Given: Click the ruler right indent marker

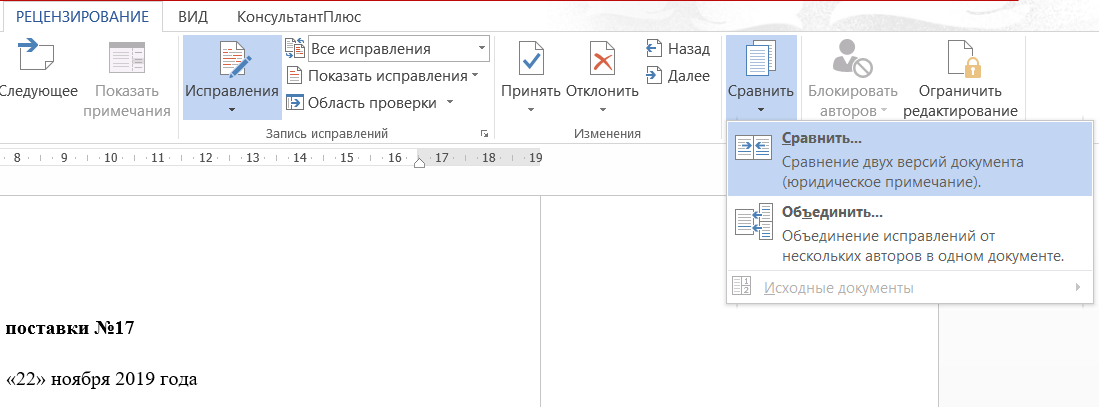Looking at the screenshot, I should [419, 163].
